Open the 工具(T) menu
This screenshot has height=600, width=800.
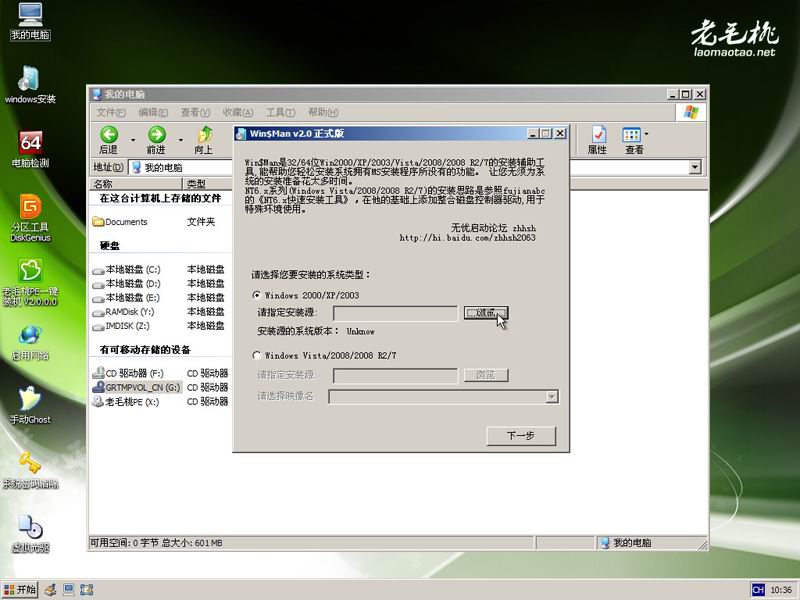[280, 112]
